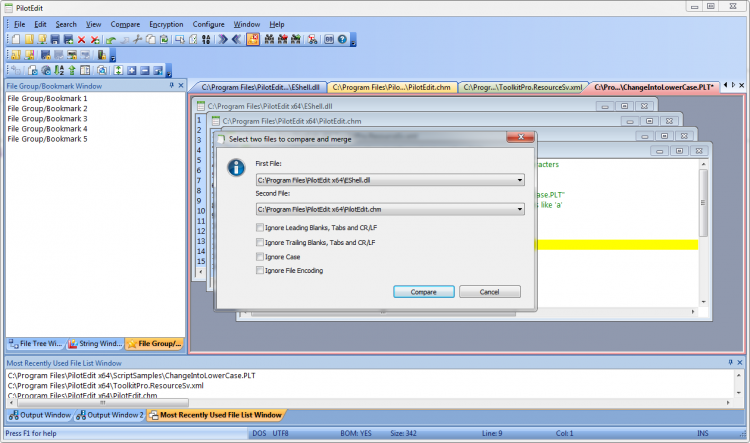Click the column mode toolbar icon

85,70
